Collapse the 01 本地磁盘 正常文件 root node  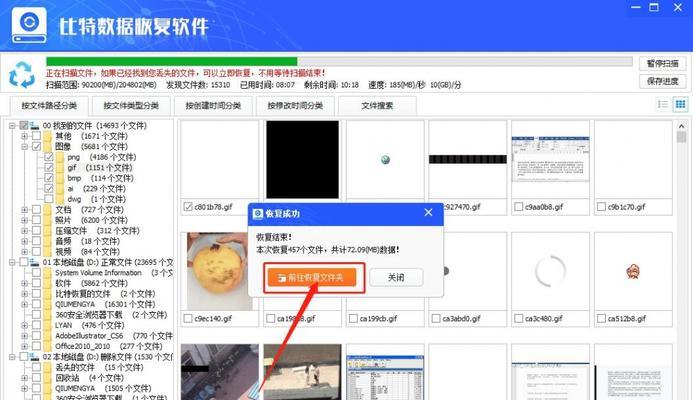pos(12,262)
